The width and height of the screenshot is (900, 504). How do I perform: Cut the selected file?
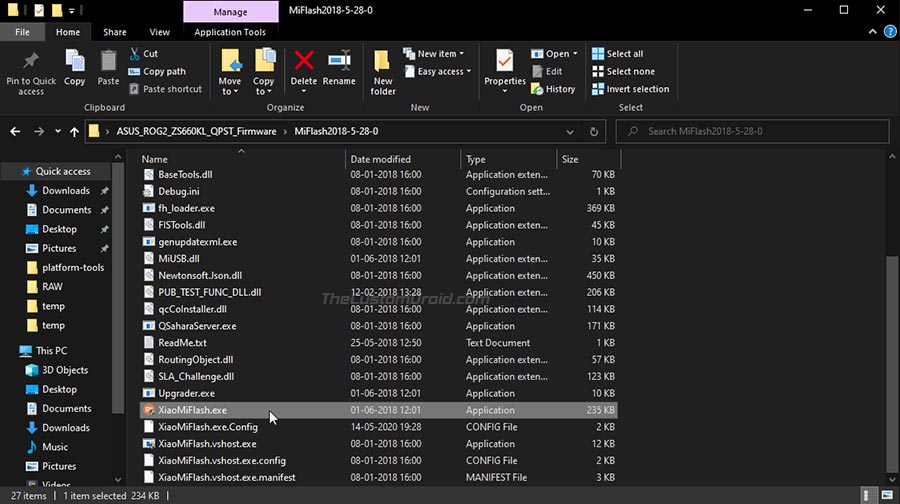143,53
